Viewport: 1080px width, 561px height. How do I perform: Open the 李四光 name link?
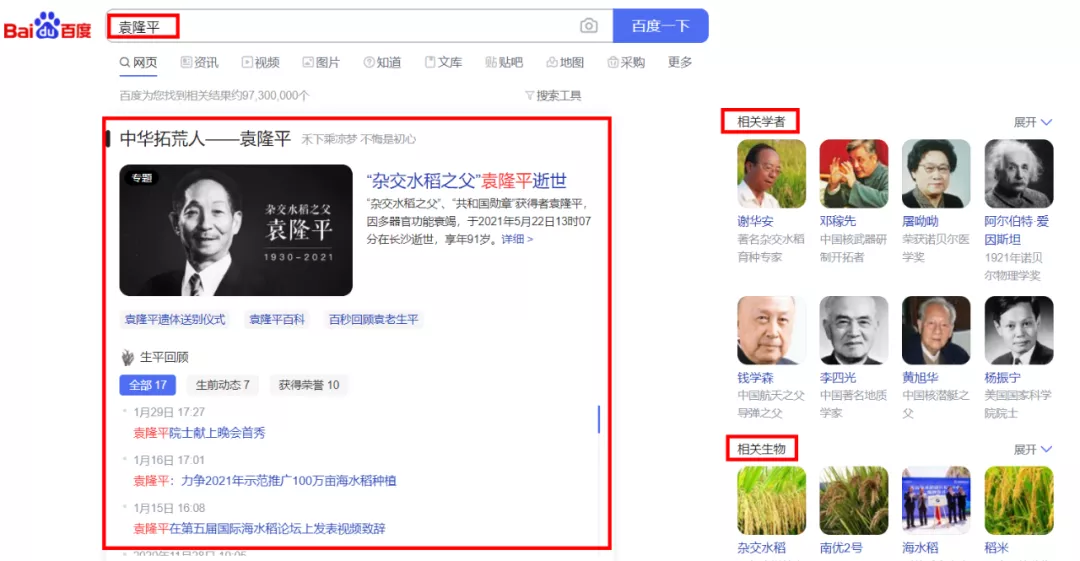click(x=838, y=378)
